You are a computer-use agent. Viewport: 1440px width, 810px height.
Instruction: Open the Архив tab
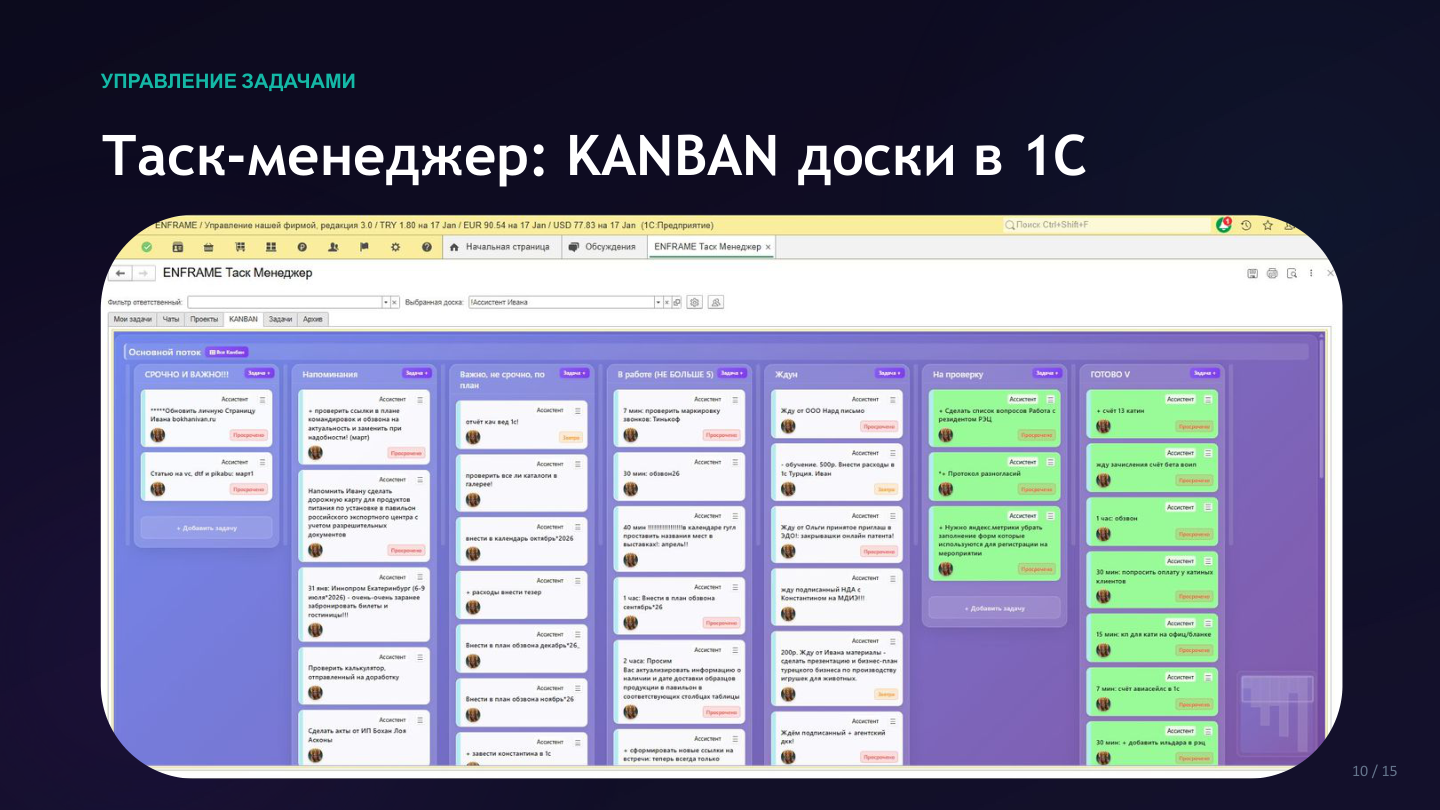click(313, 319)
